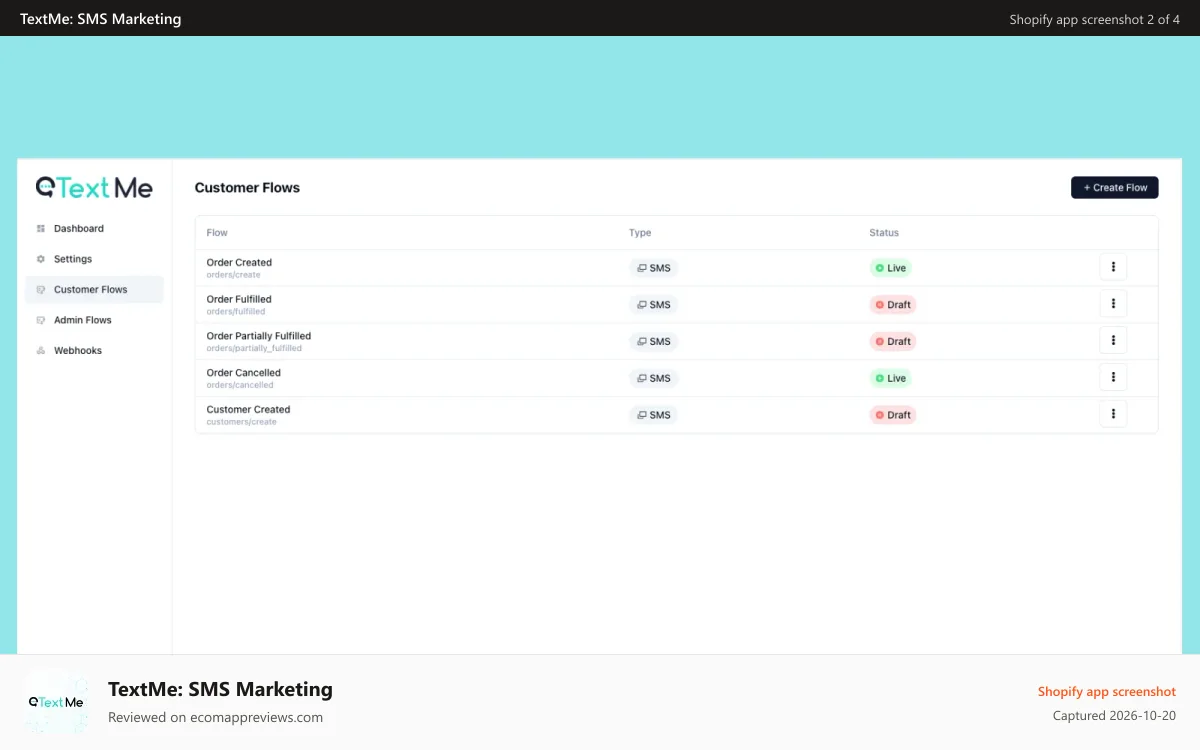
Task: Click the Customer Flows page heading
Action: (x=247, y=188)
